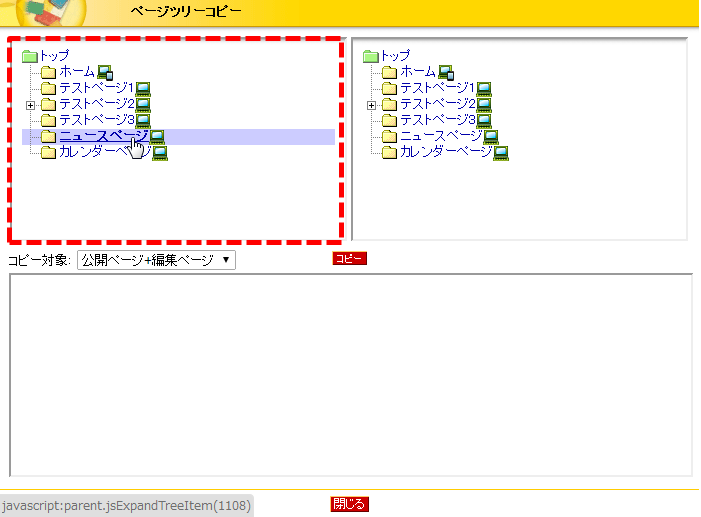Expand テストページ2 in the right tree
Image resolution: width=701 pixels, height=517 pixels.
point(371,106)
